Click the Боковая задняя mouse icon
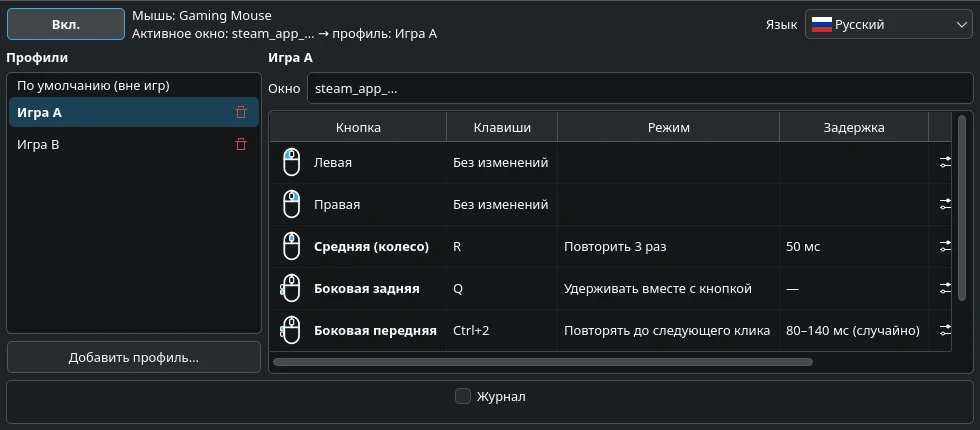 (290, 288)
